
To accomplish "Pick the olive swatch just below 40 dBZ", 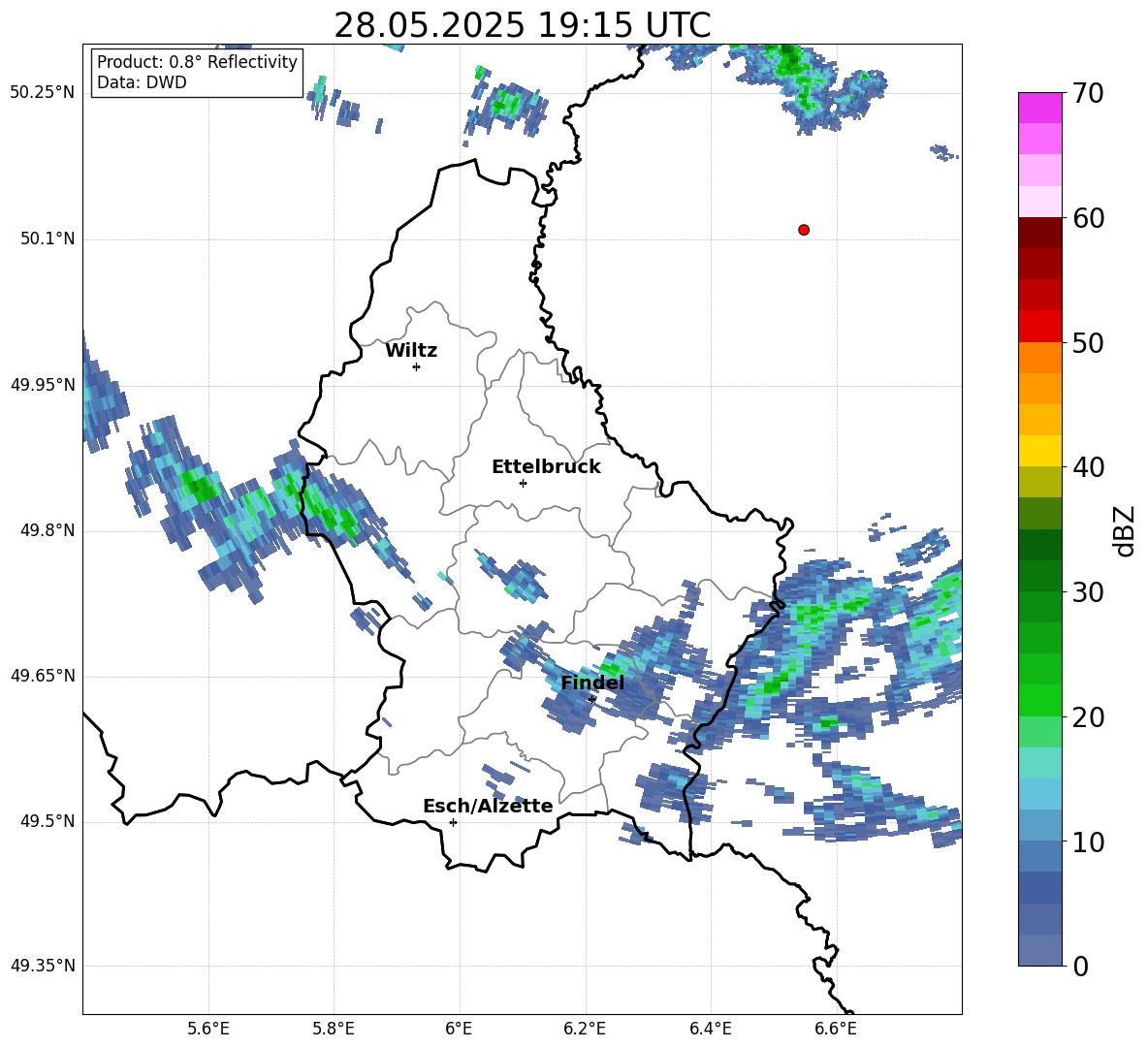I will point(1039,482).
